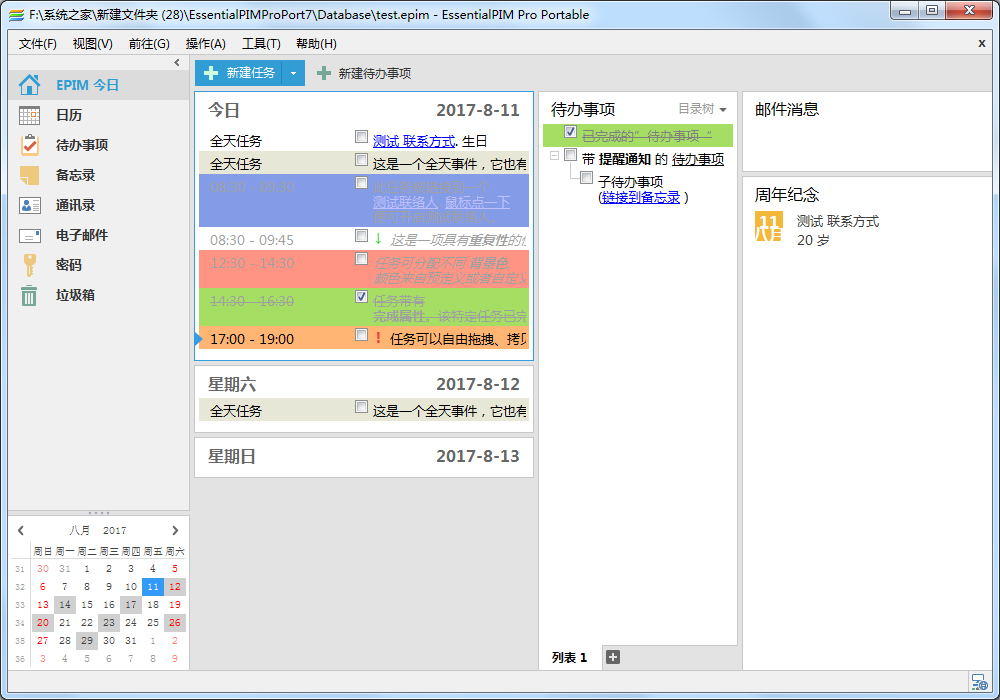
Task: Select day 11 in the mini calendar
Action: click(153, 587)
